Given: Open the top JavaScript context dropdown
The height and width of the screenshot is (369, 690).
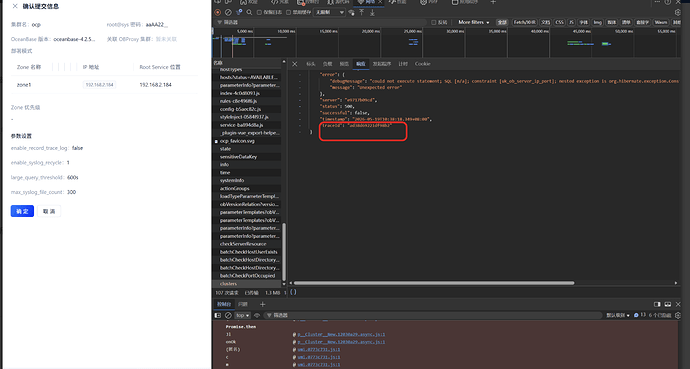Looking at the screenshot, I should [243, 315].
